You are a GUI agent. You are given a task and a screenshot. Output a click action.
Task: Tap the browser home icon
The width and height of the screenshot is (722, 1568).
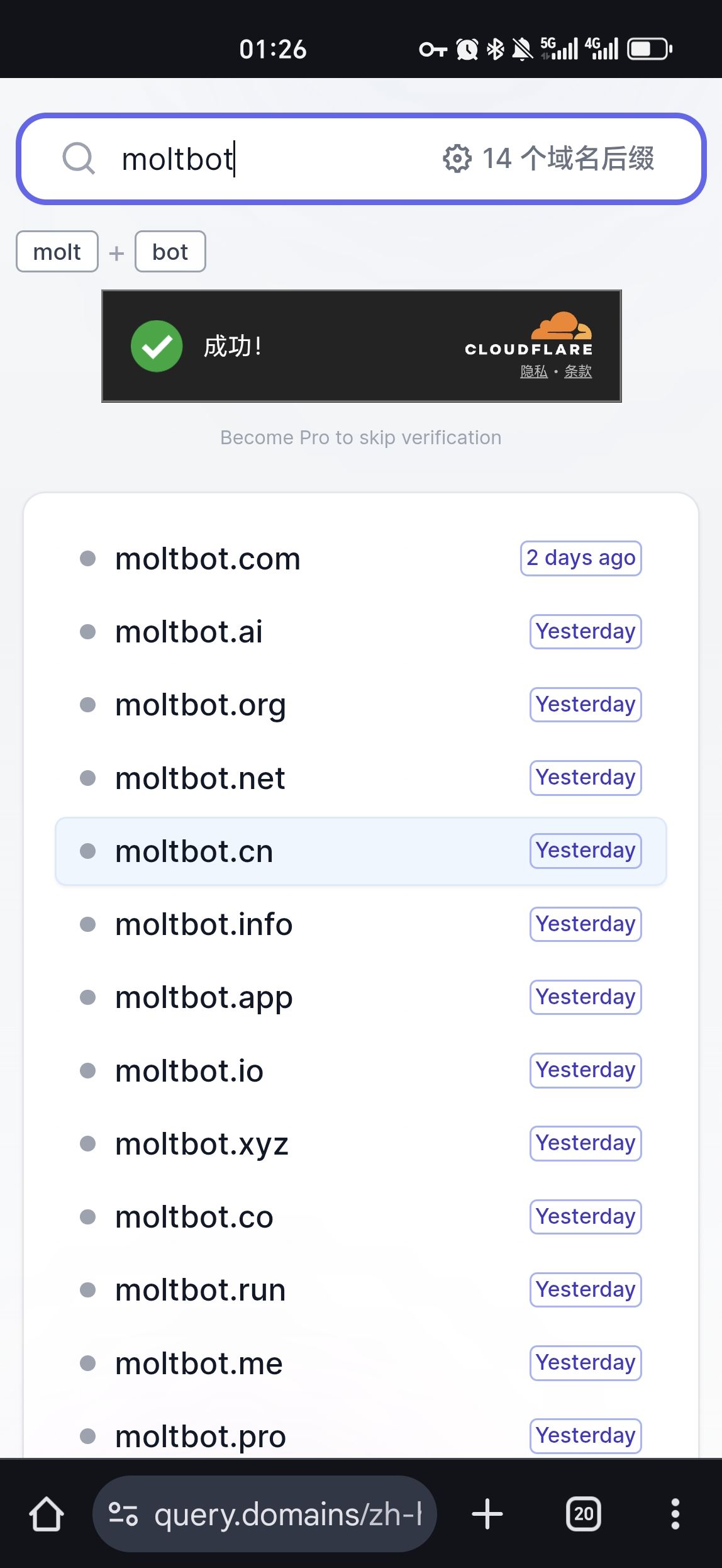click(47, 1513)
